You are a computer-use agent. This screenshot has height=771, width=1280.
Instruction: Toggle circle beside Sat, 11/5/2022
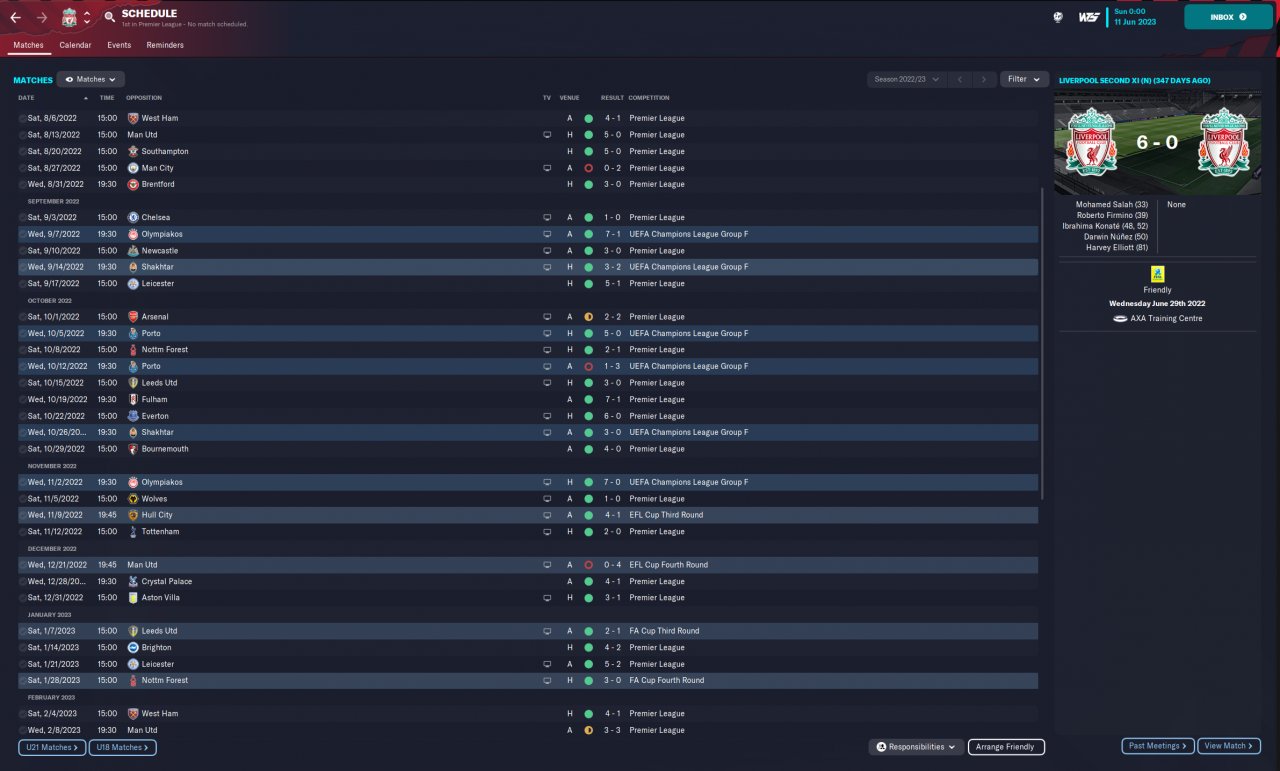(x=22, y=499)
